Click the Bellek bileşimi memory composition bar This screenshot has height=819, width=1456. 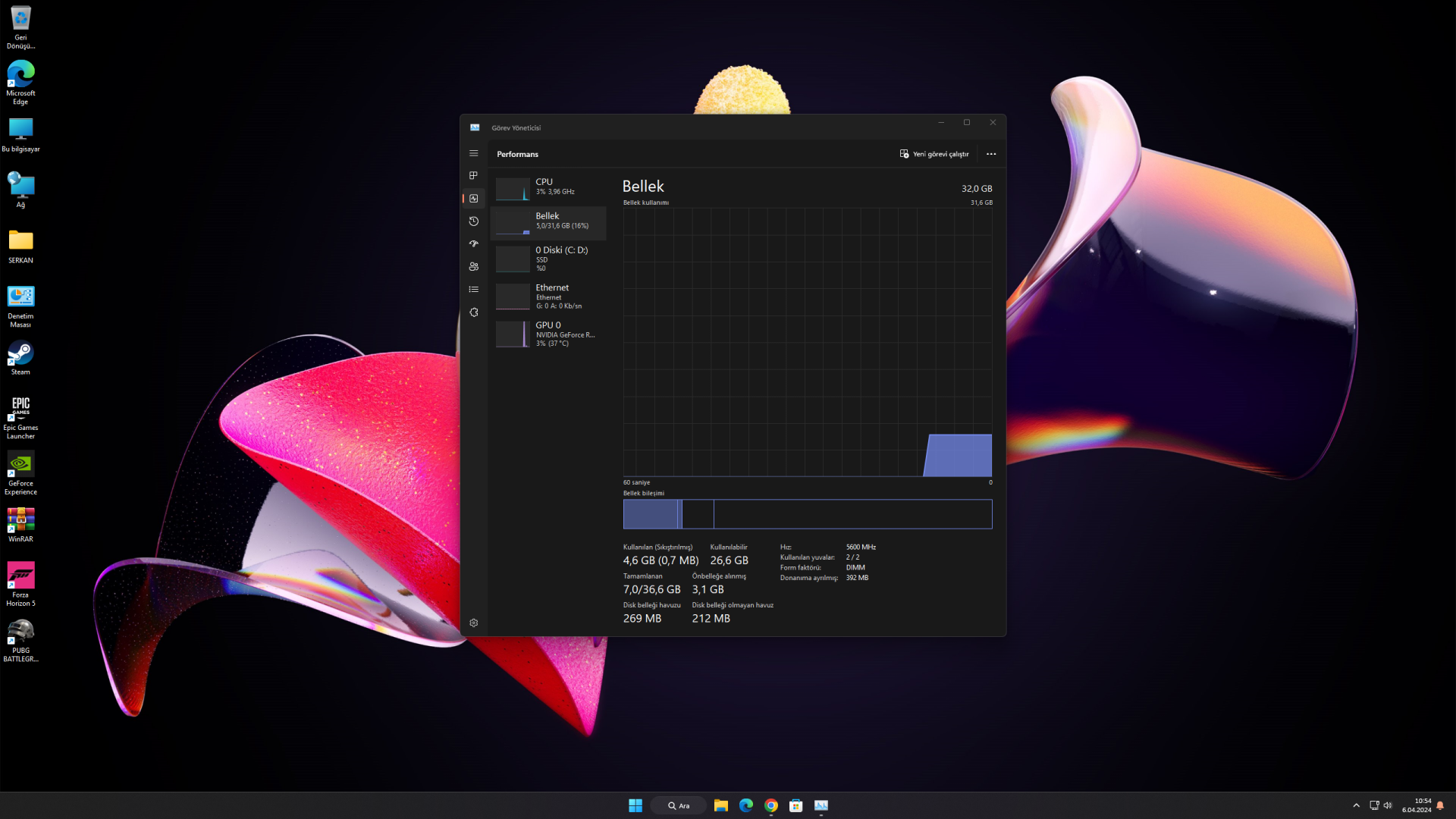pyautogui.click(x=807, y=514)
